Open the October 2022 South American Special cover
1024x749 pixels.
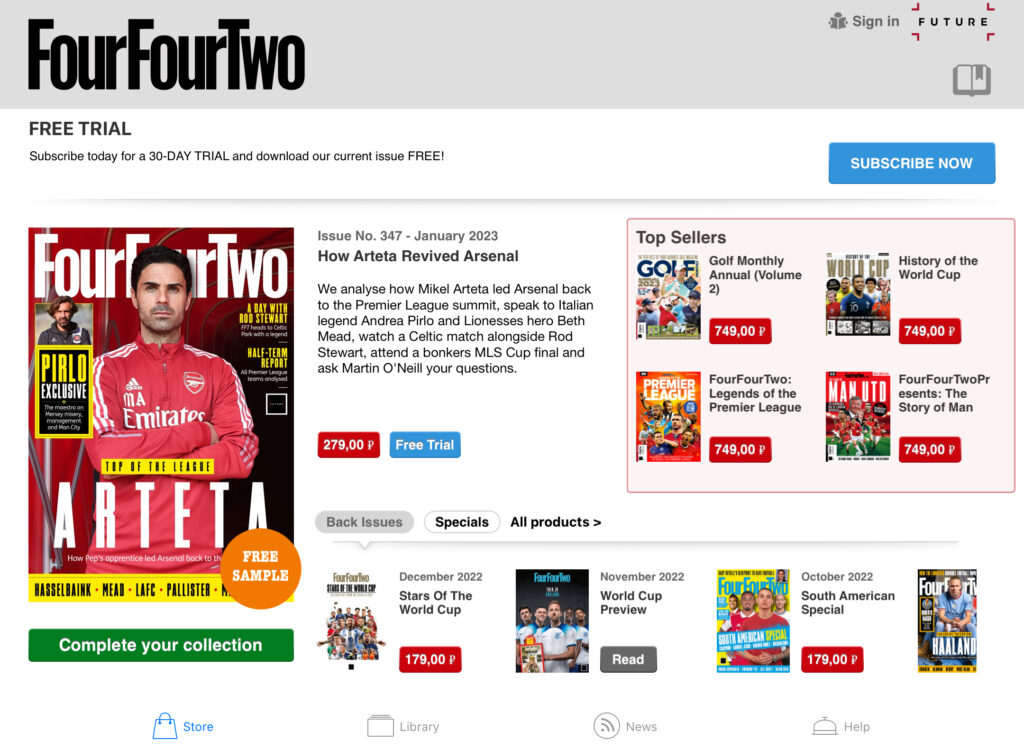click(x=752, y=620)
